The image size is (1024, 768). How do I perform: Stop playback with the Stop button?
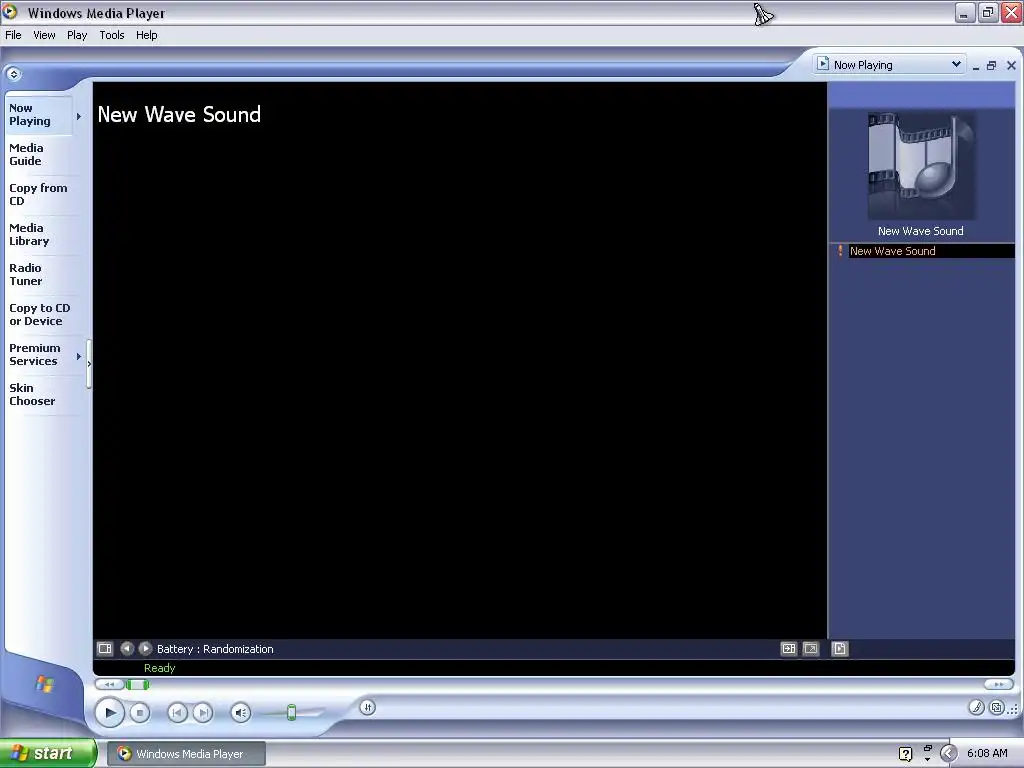140,712
